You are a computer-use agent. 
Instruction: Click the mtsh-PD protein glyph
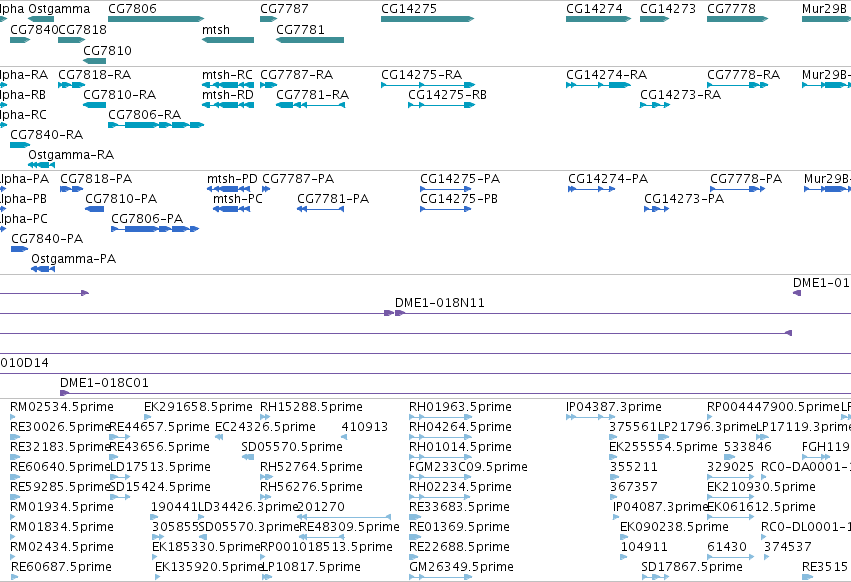228,189
